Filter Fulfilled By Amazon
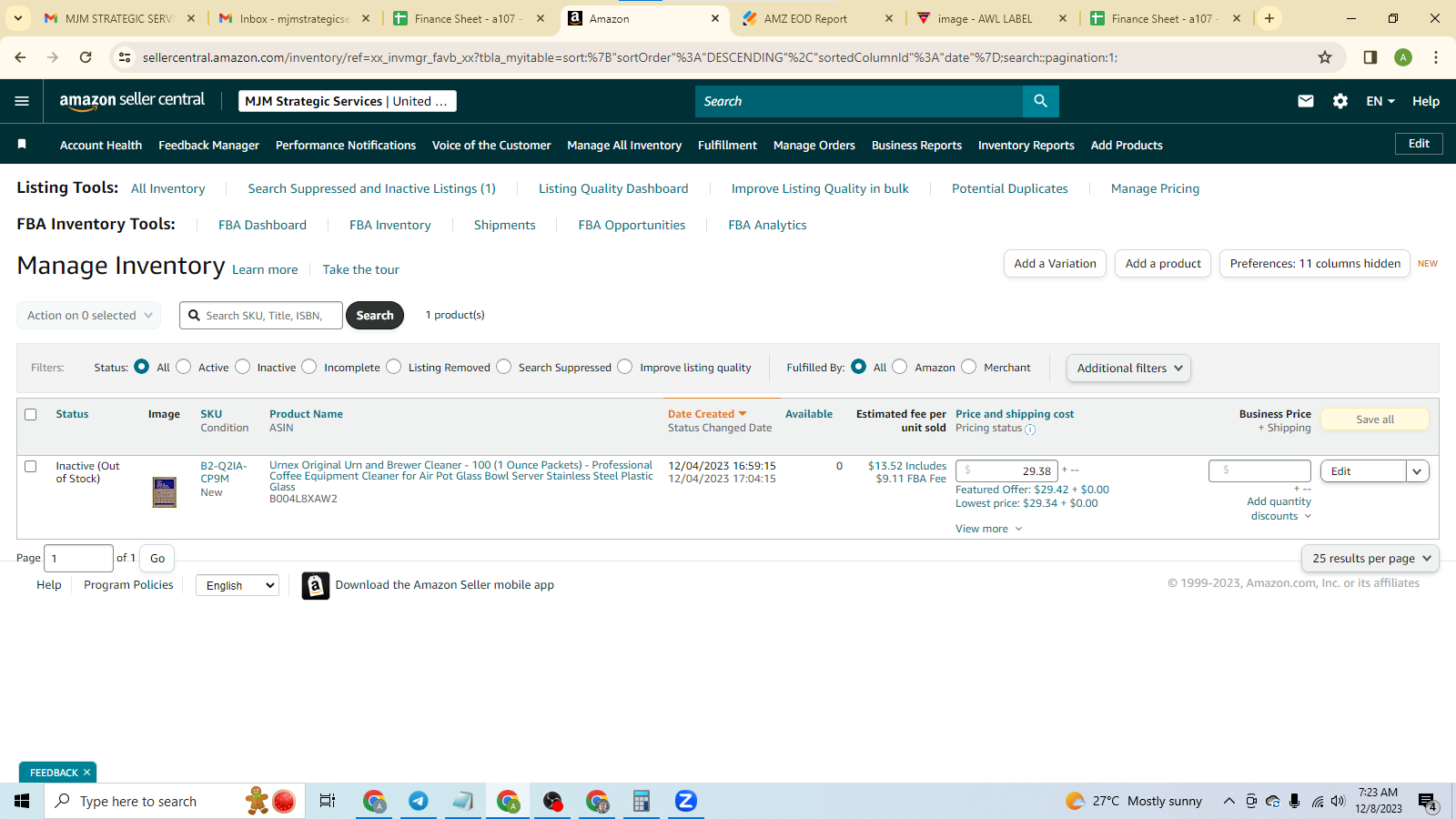This screenshot has width=1456, height=819. click(900, 367)
